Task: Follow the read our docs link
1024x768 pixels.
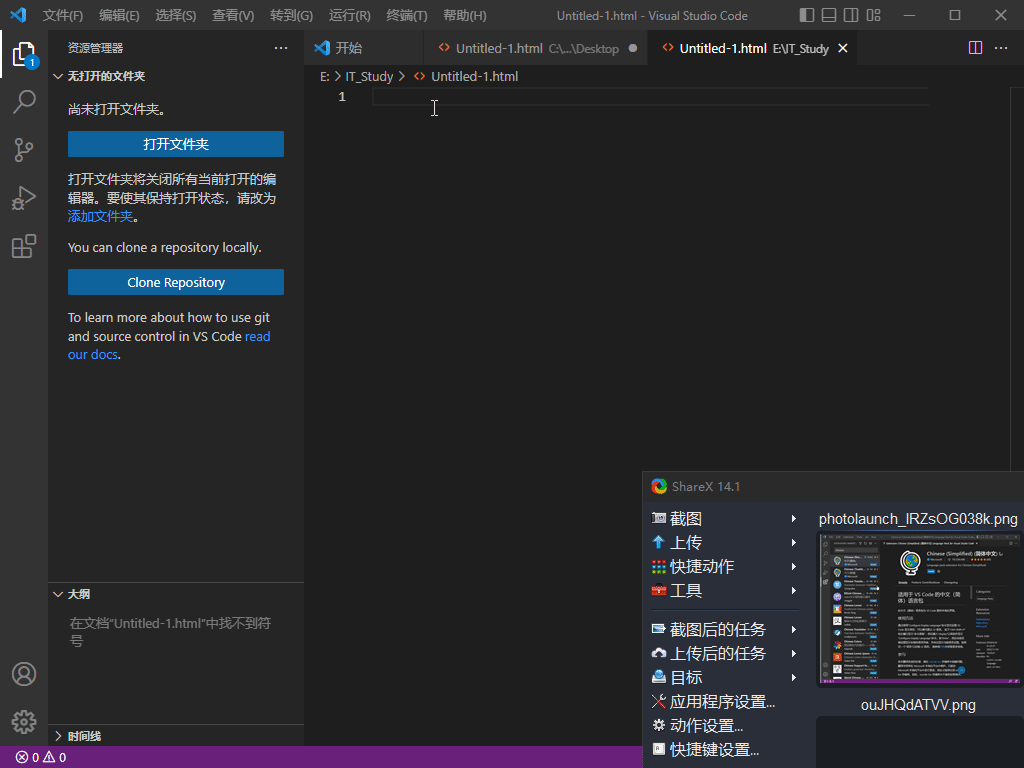Action: [x=169, y=345]
